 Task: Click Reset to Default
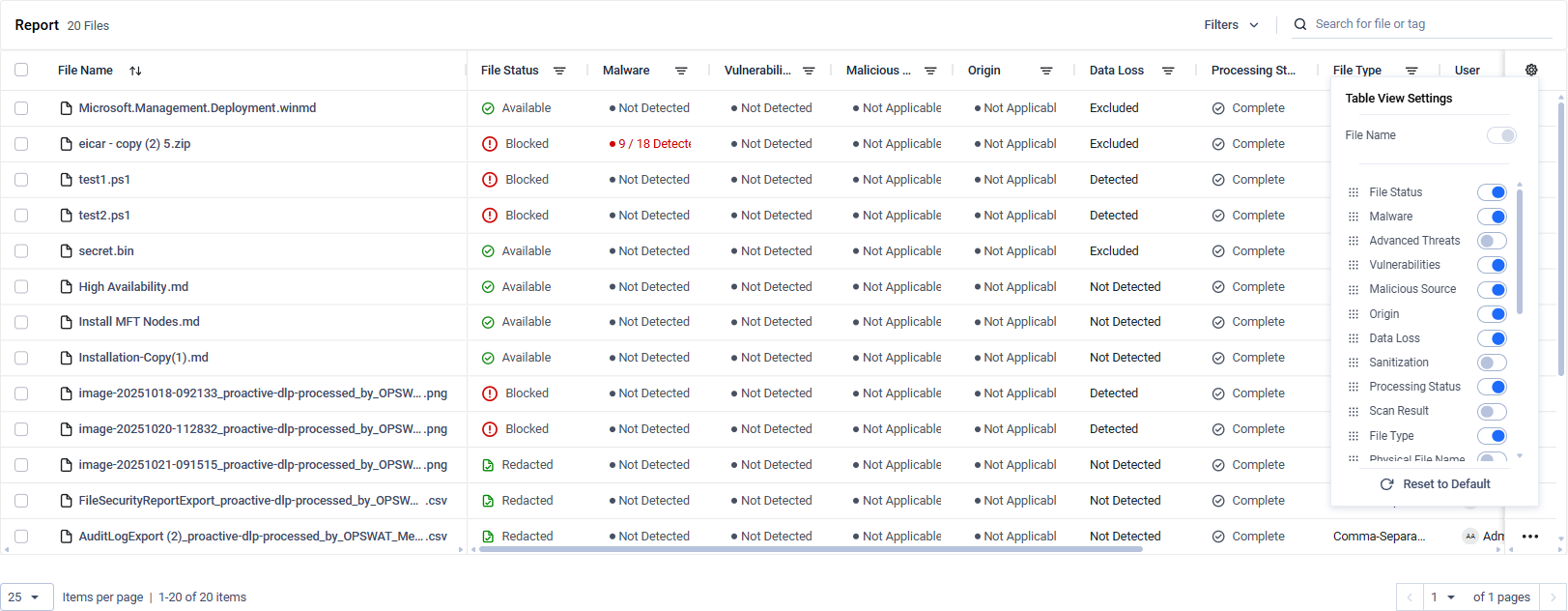pyautogui.click(x=1435, y=484)
